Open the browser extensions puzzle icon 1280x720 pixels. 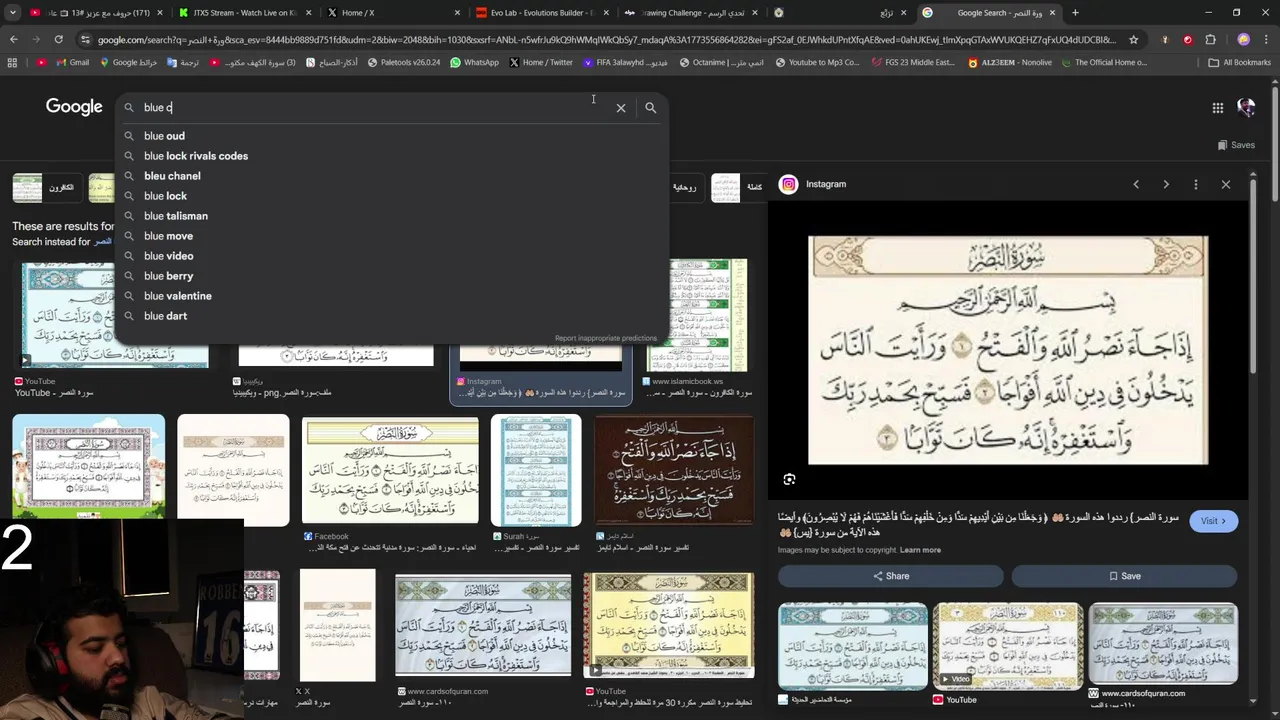click(1211, 40)
